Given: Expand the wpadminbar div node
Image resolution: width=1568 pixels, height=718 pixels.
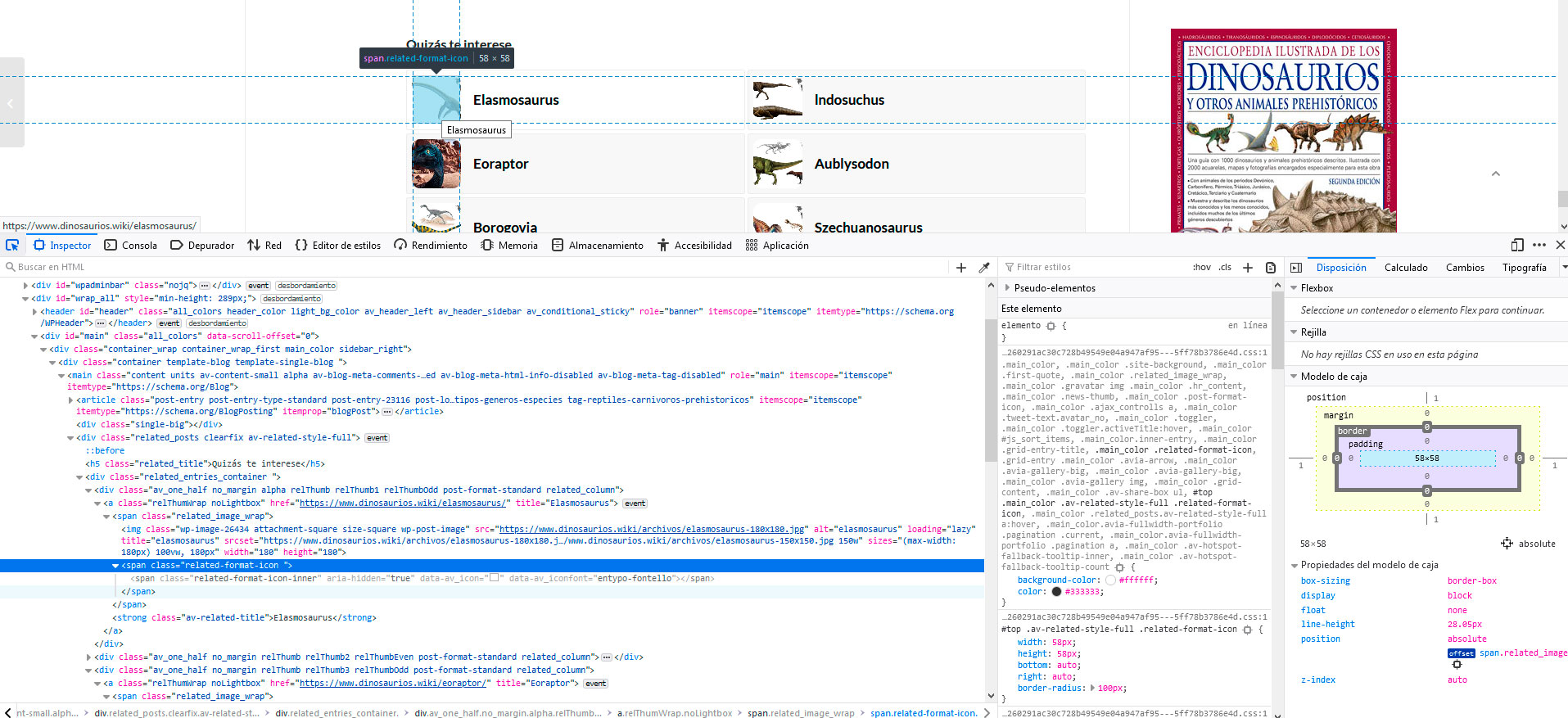Looking at the screenshot, I should [x=25, y=286].
